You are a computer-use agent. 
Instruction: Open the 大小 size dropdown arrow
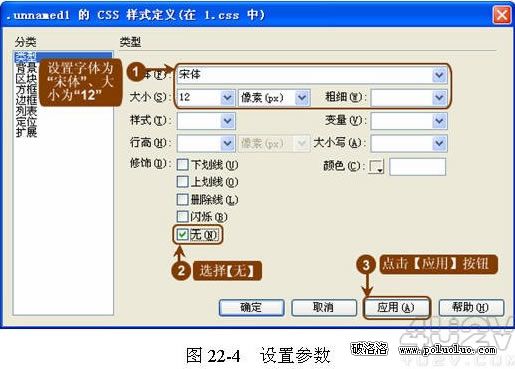pyautogui.click(x=227, y=97)
